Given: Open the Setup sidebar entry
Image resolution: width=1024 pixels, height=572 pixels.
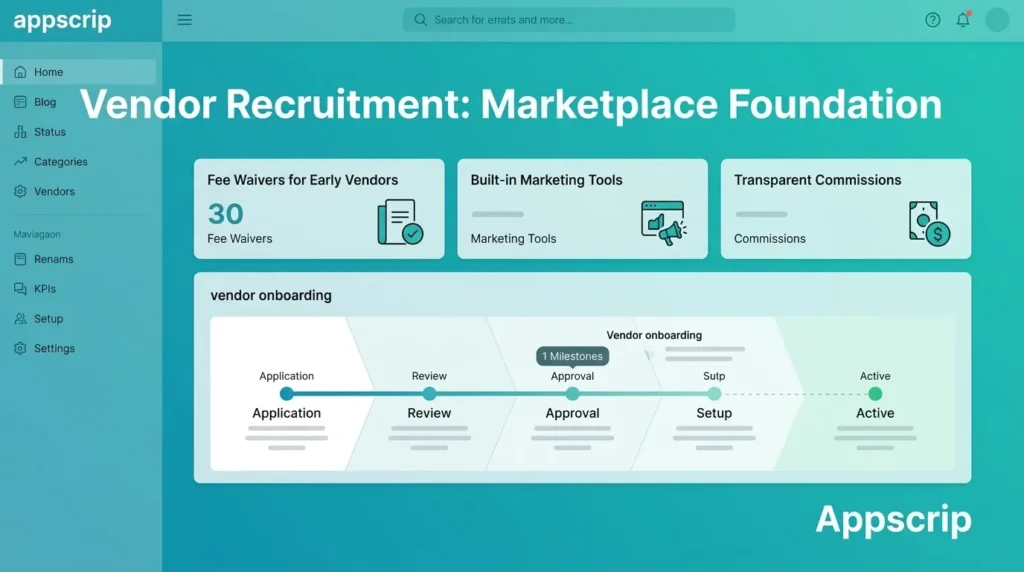Looking at the screenshot, I should (48, 319).
